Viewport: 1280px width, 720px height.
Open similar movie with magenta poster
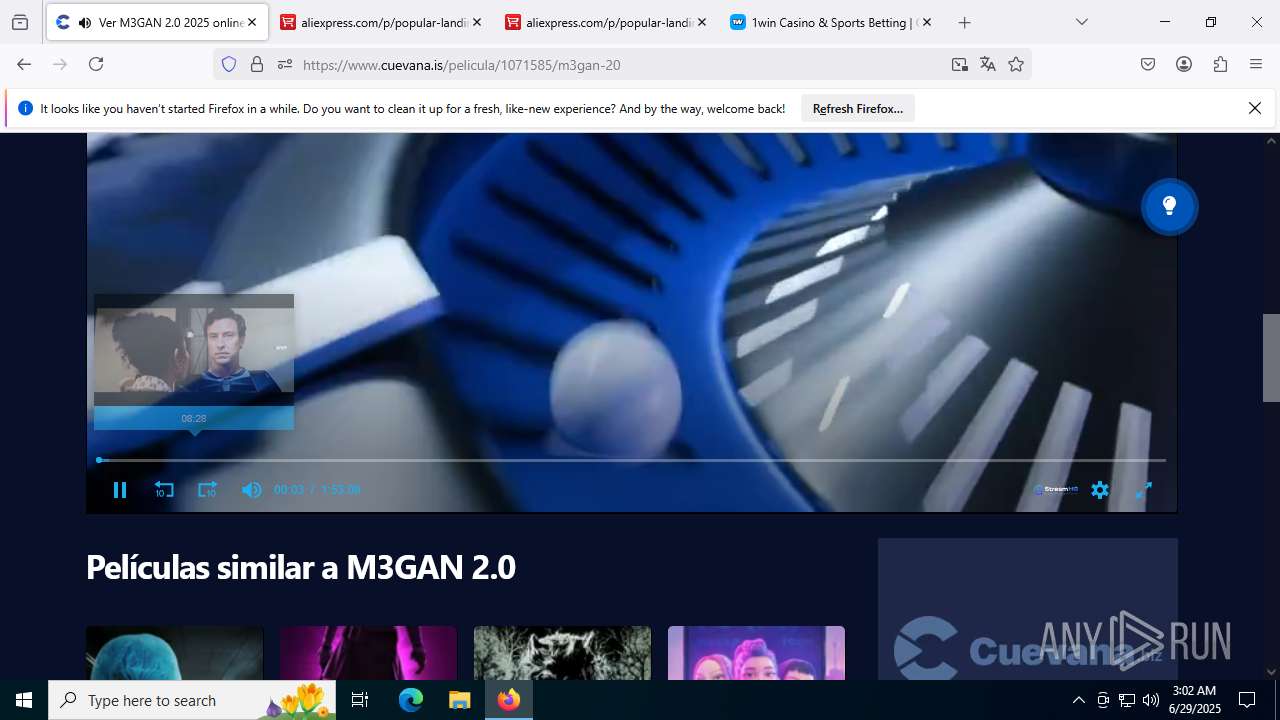368,653
